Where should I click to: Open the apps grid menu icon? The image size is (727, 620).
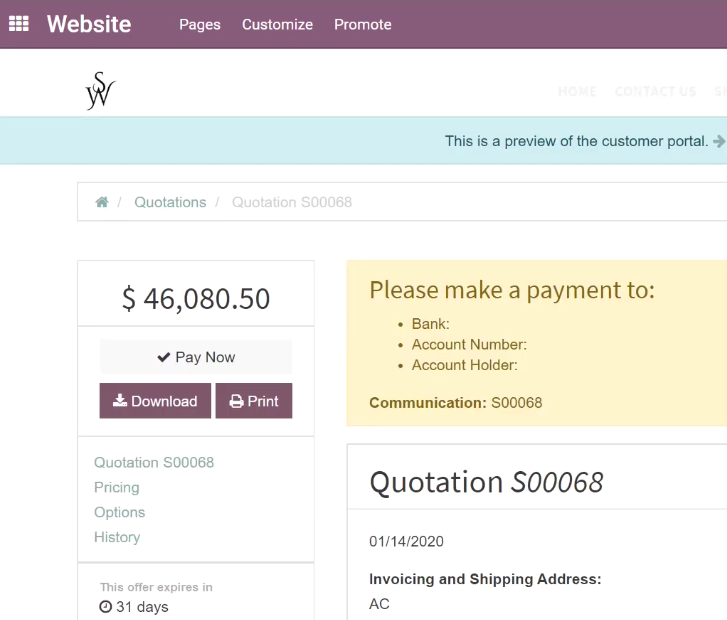pos(19,24)
